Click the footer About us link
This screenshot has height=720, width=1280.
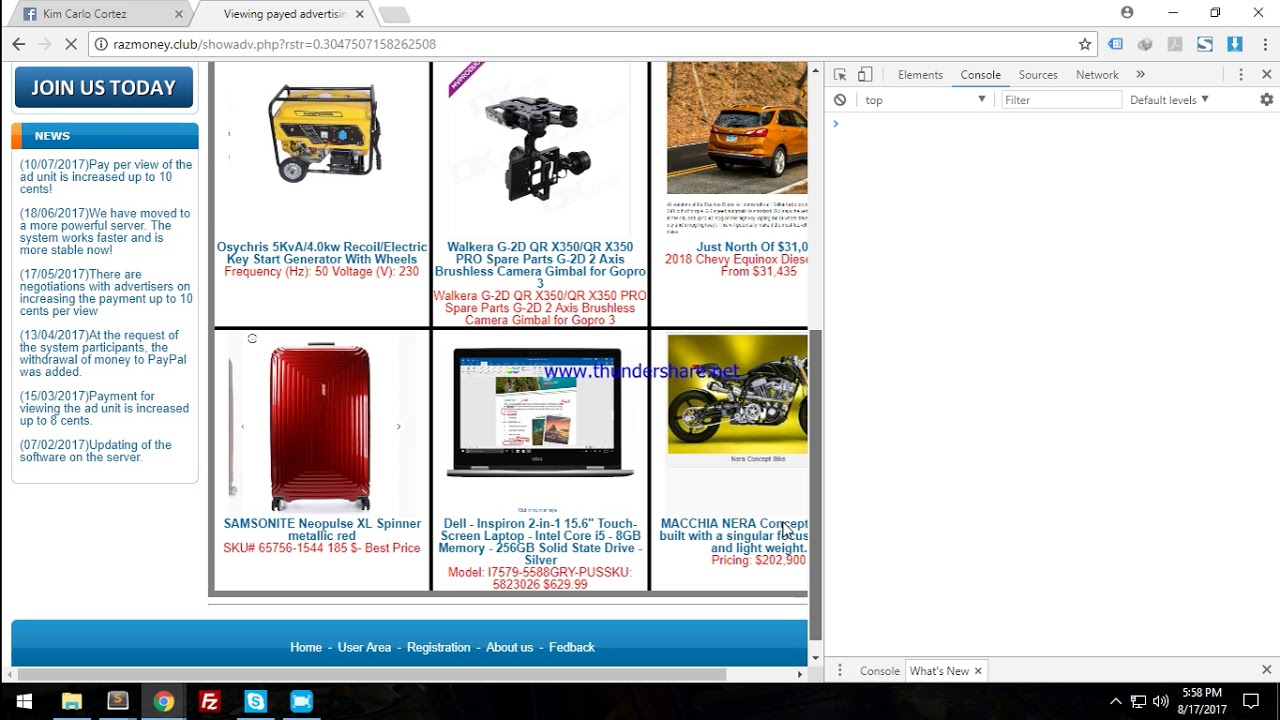[x=509, y=647]
